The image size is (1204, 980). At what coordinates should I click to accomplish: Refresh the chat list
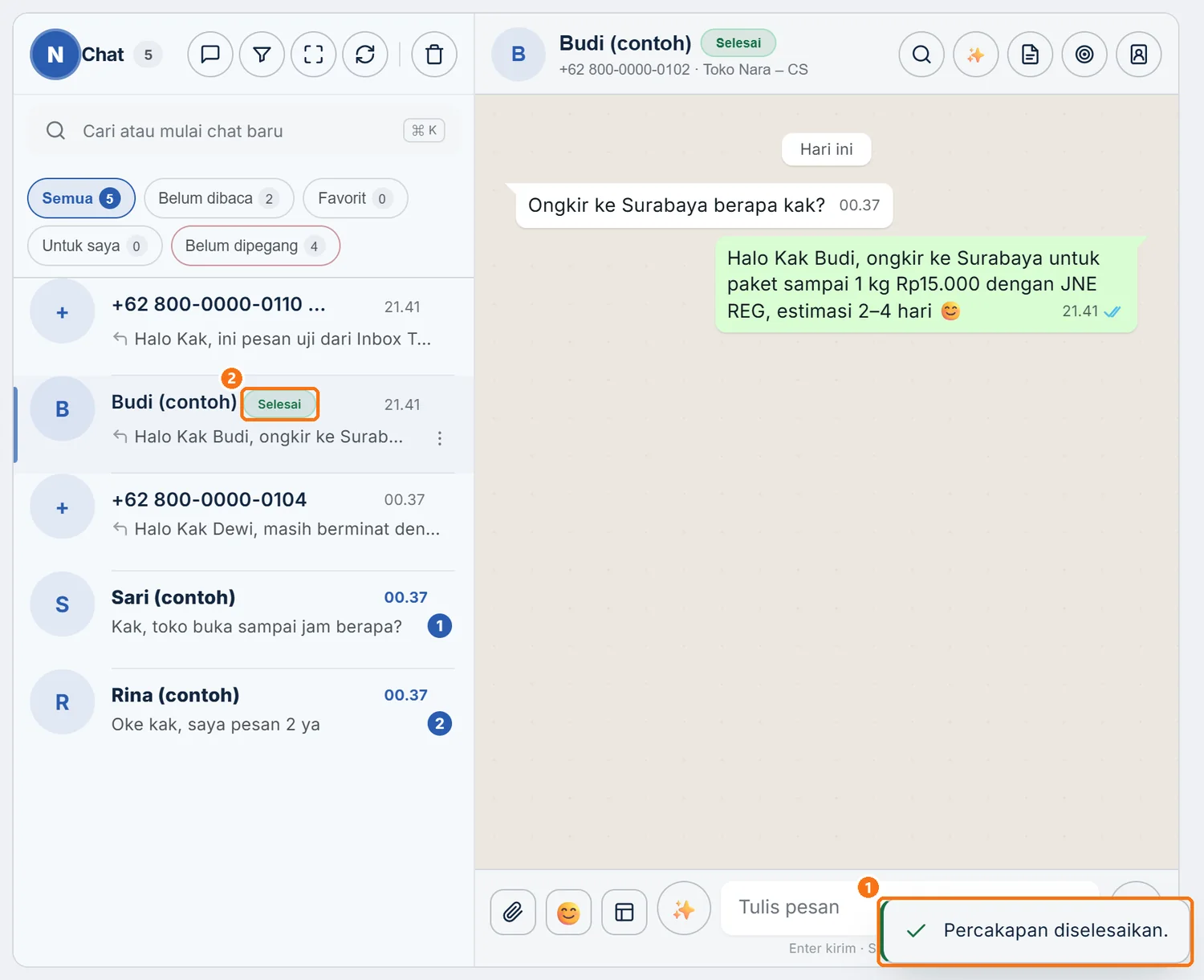[x=365, y=55]
